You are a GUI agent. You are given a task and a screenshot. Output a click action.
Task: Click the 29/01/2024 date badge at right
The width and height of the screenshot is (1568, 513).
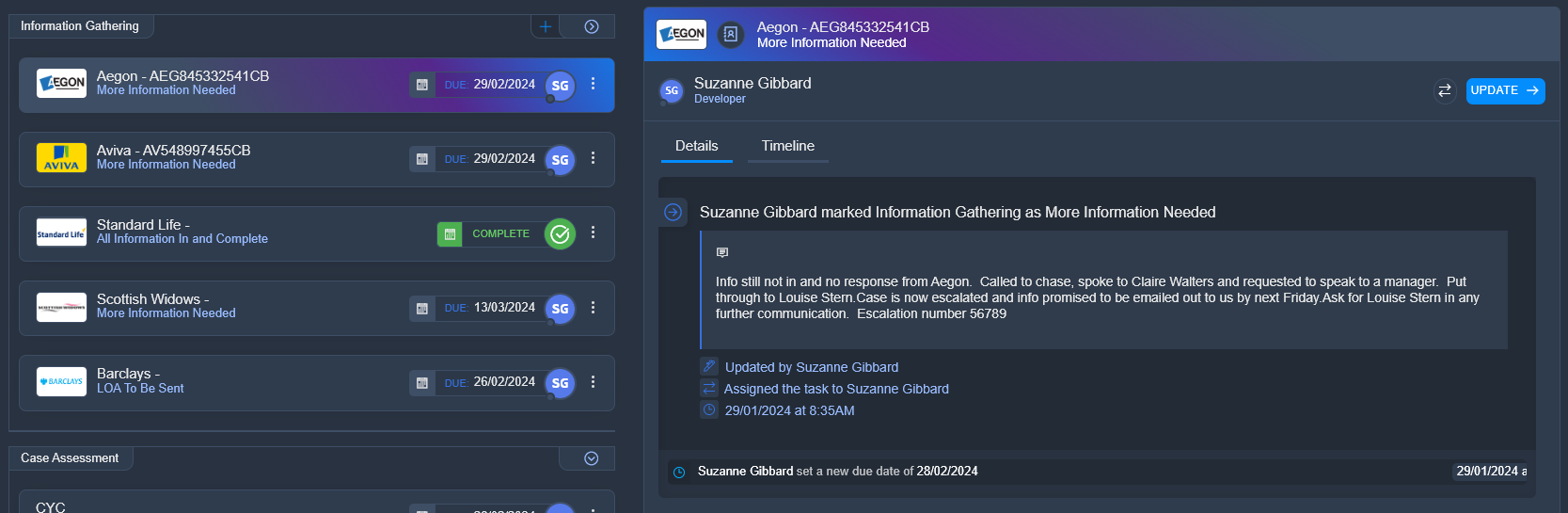point(1491,471)
